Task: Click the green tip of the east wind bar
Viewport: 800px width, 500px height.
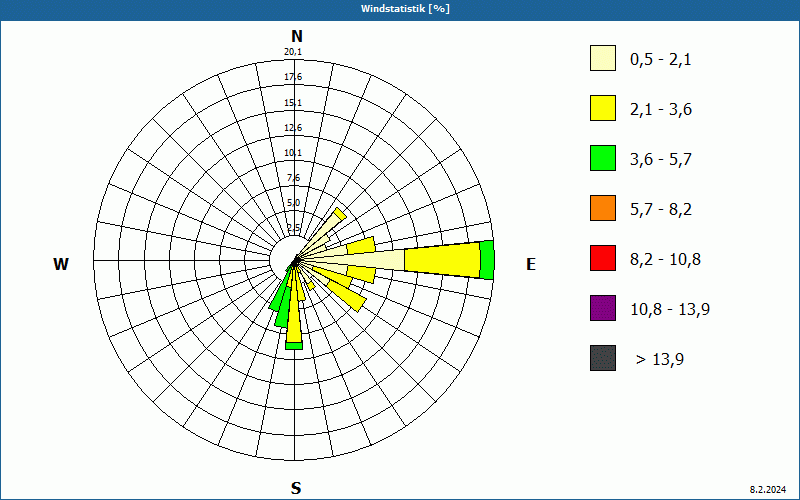Action: point(487,260)
